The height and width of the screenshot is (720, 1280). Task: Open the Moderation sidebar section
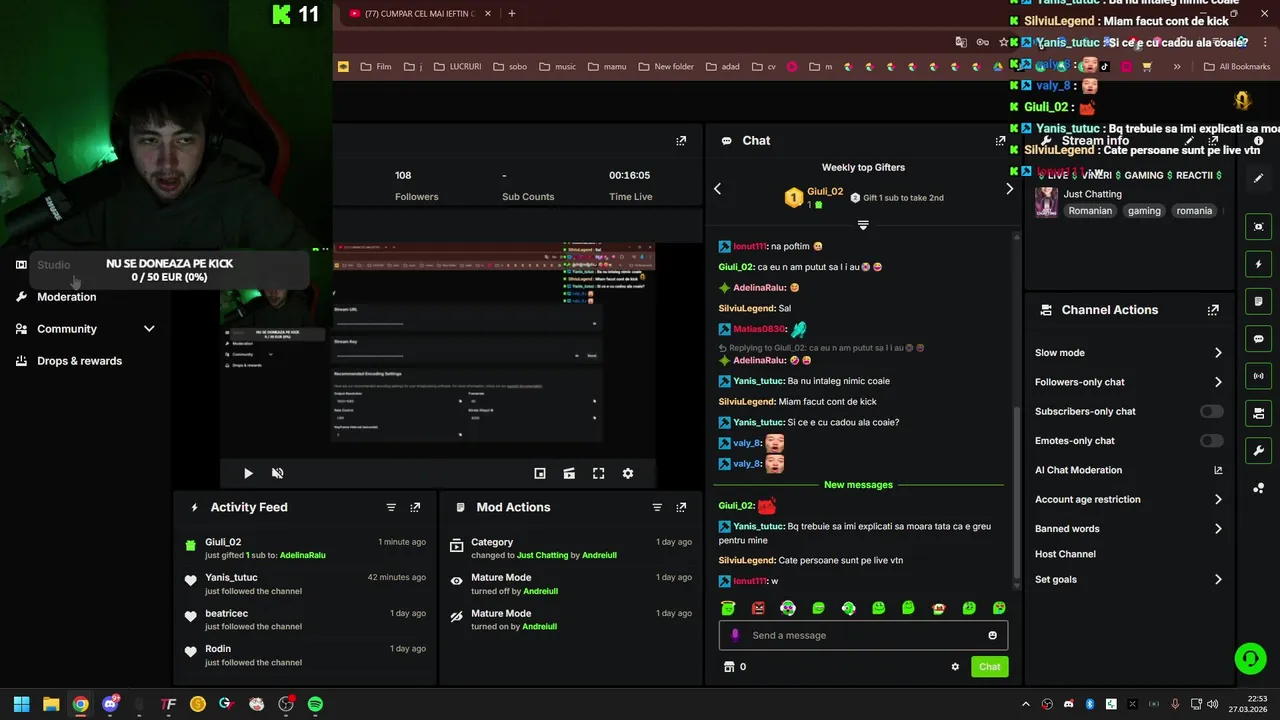click(66, 297)
